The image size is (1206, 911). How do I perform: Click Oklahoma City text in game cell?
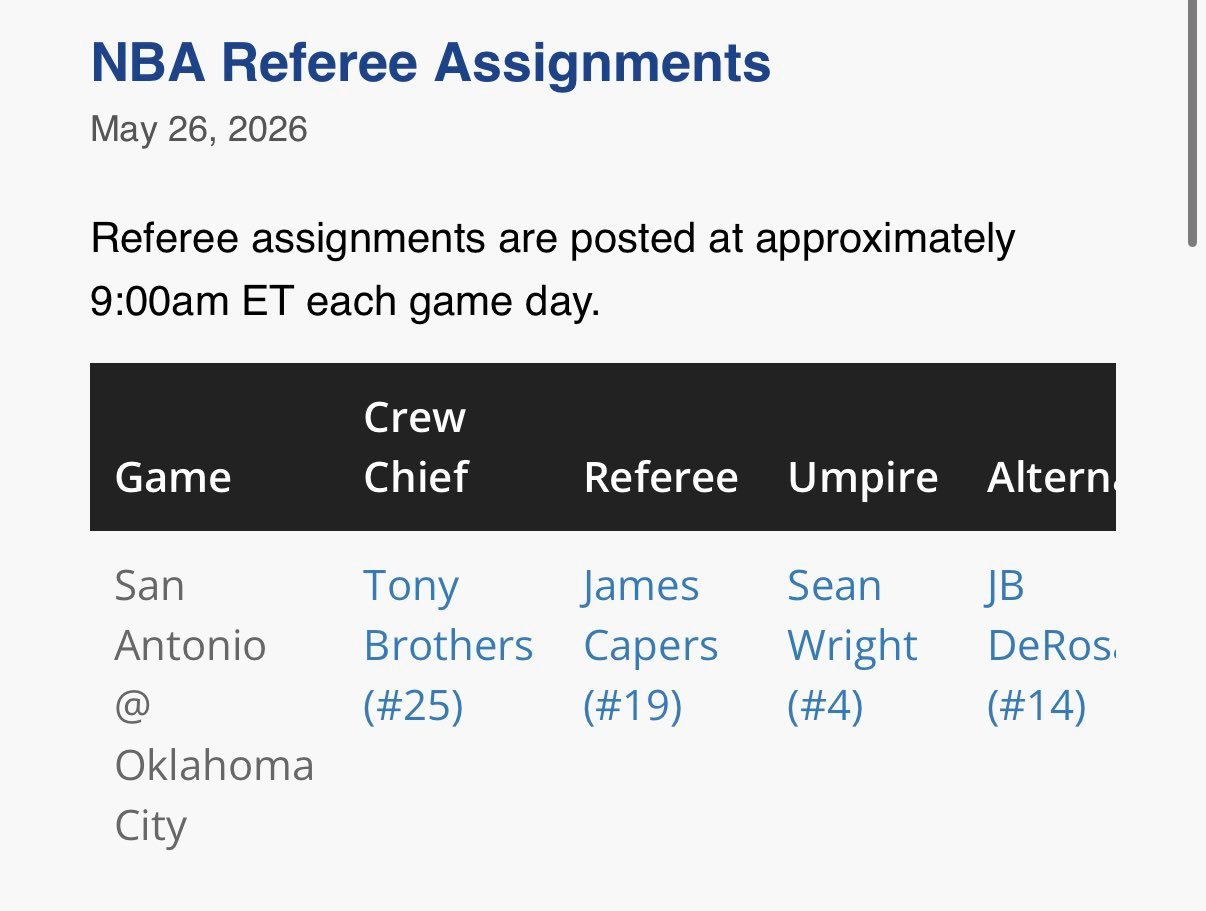pos(214,797)
